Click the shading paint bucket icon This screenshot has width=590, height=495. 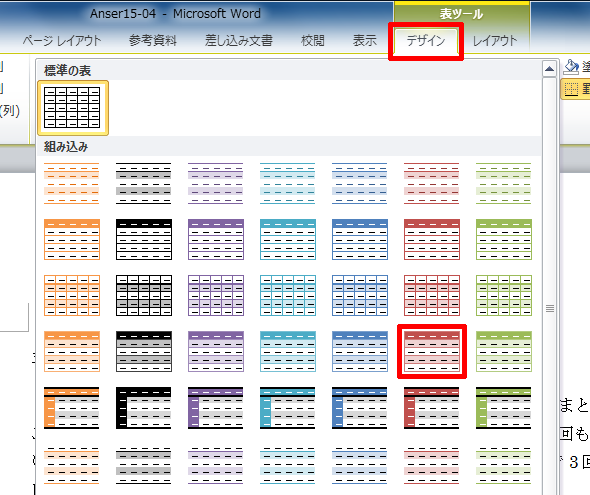[x=570, y=67]
